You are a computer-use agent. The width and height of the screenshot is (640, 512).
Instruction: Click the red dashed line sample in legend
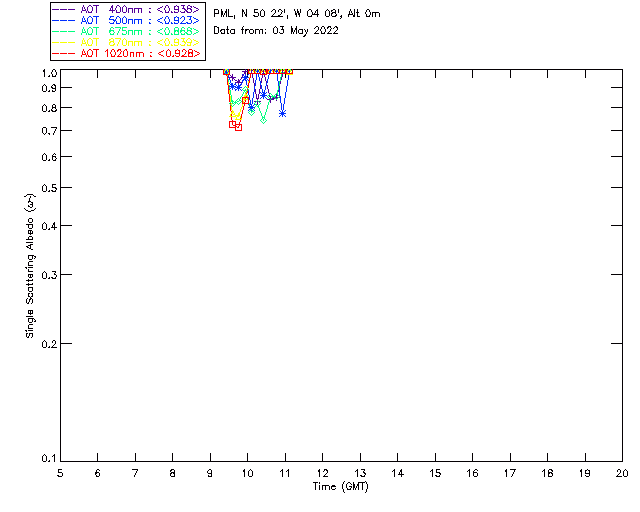pyautogui.click(x=64, y=53)
